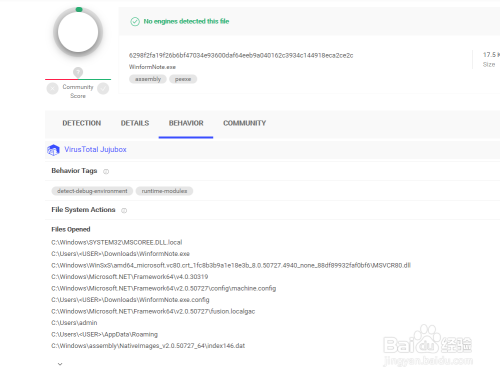Click the Behavior Tags heading

pos(74,171)
